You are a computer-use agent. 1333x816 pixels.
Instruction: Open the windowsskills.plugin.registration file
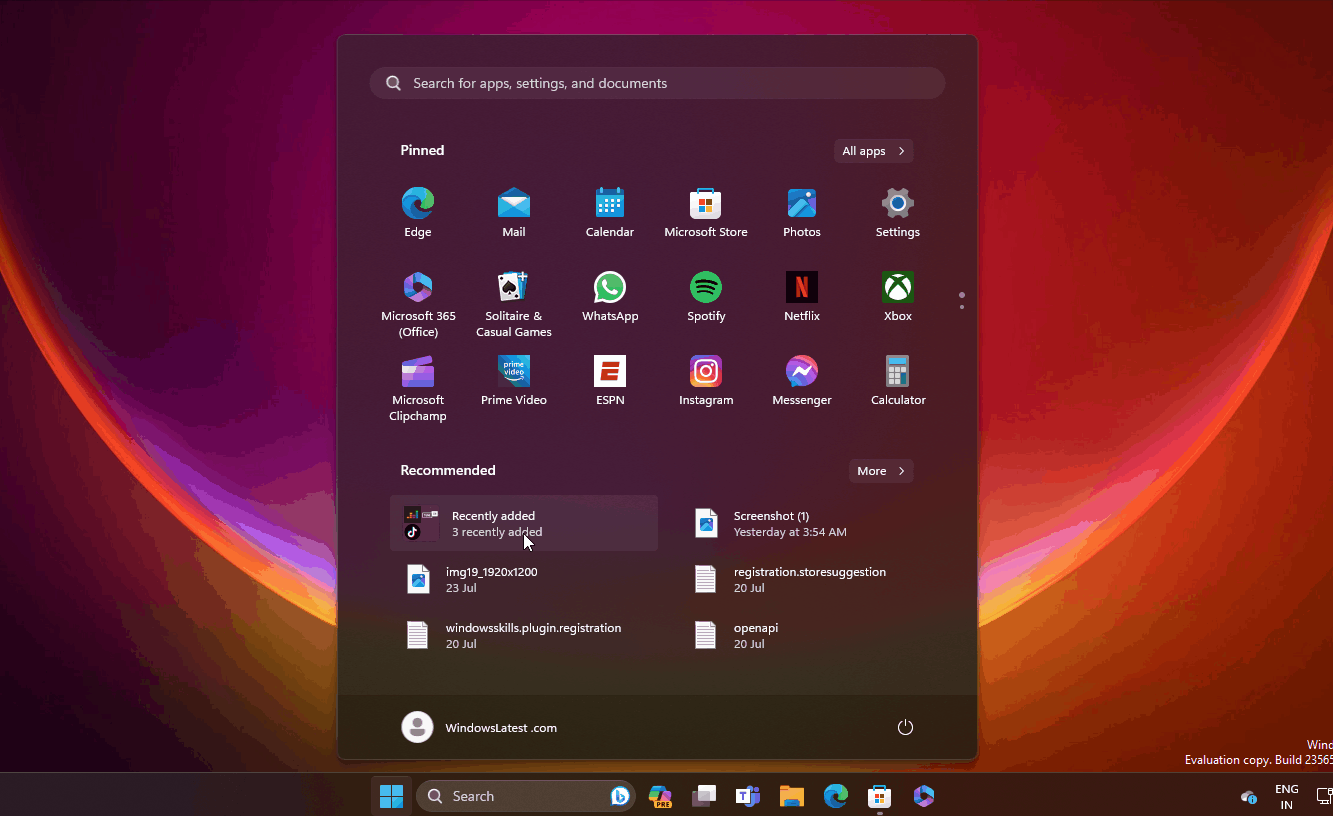(x=524, y=635)
